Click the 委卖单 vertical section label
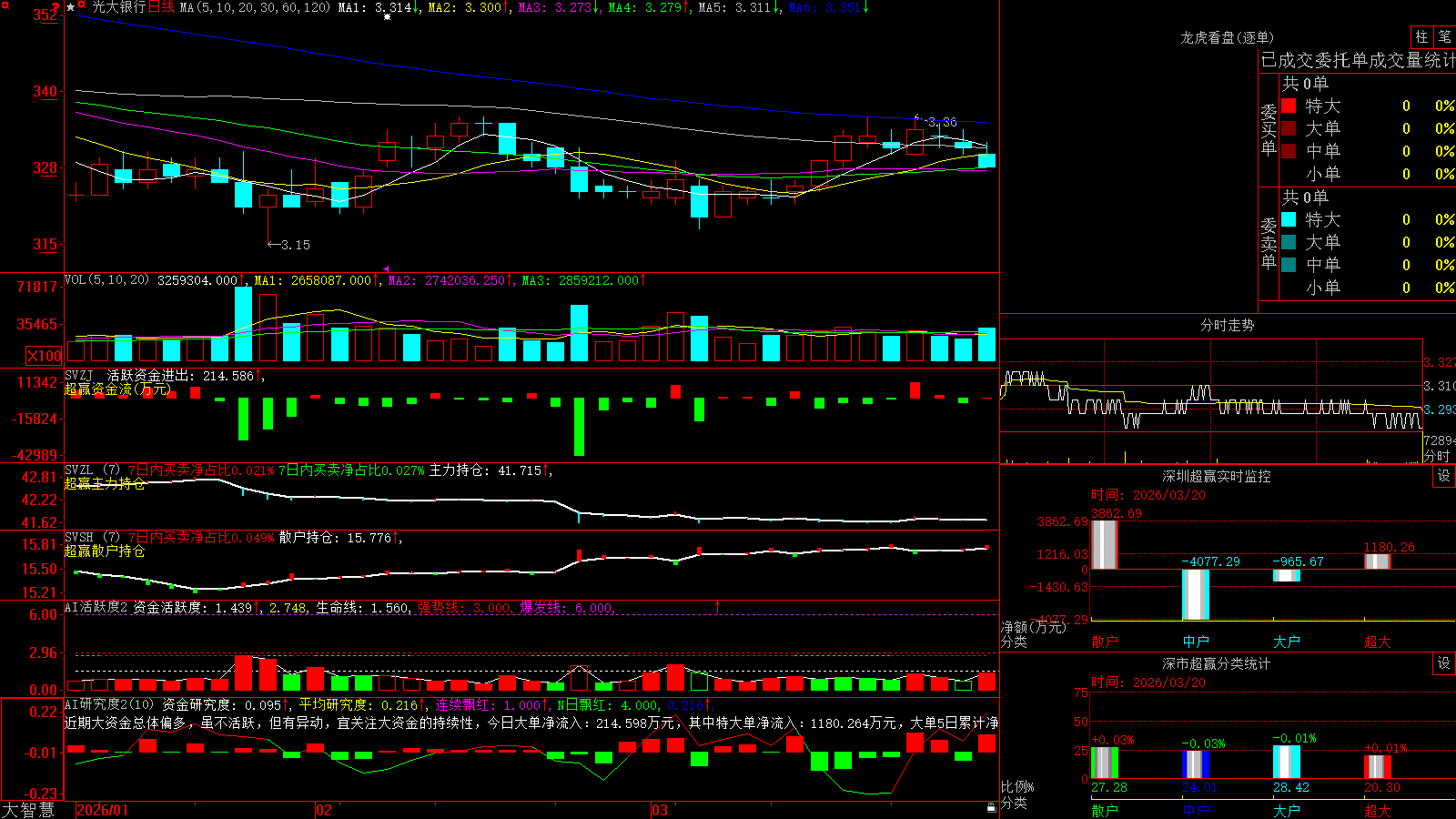 click(x=1269, y=244)
